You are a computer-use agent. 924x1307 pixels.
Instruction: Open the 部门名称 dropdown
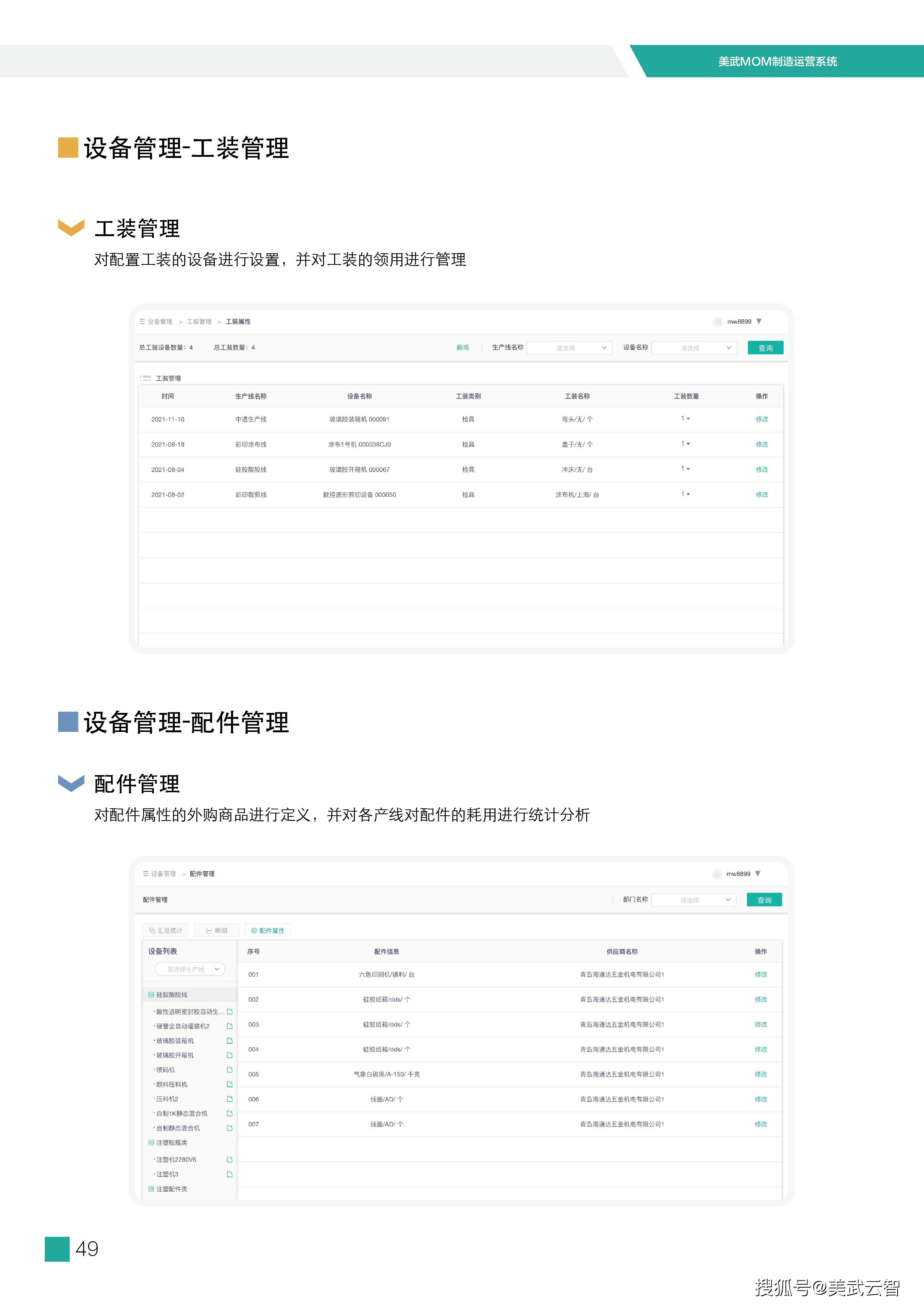coord(693,900)
